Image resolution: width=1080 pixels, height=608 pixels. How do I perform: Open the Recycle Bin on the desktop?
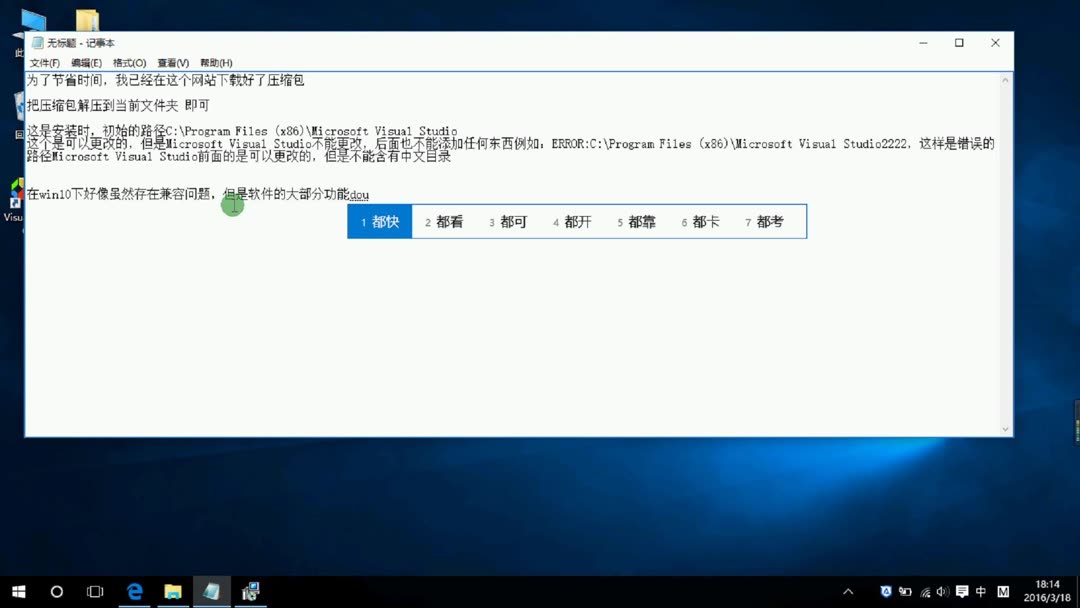[18, 108]
